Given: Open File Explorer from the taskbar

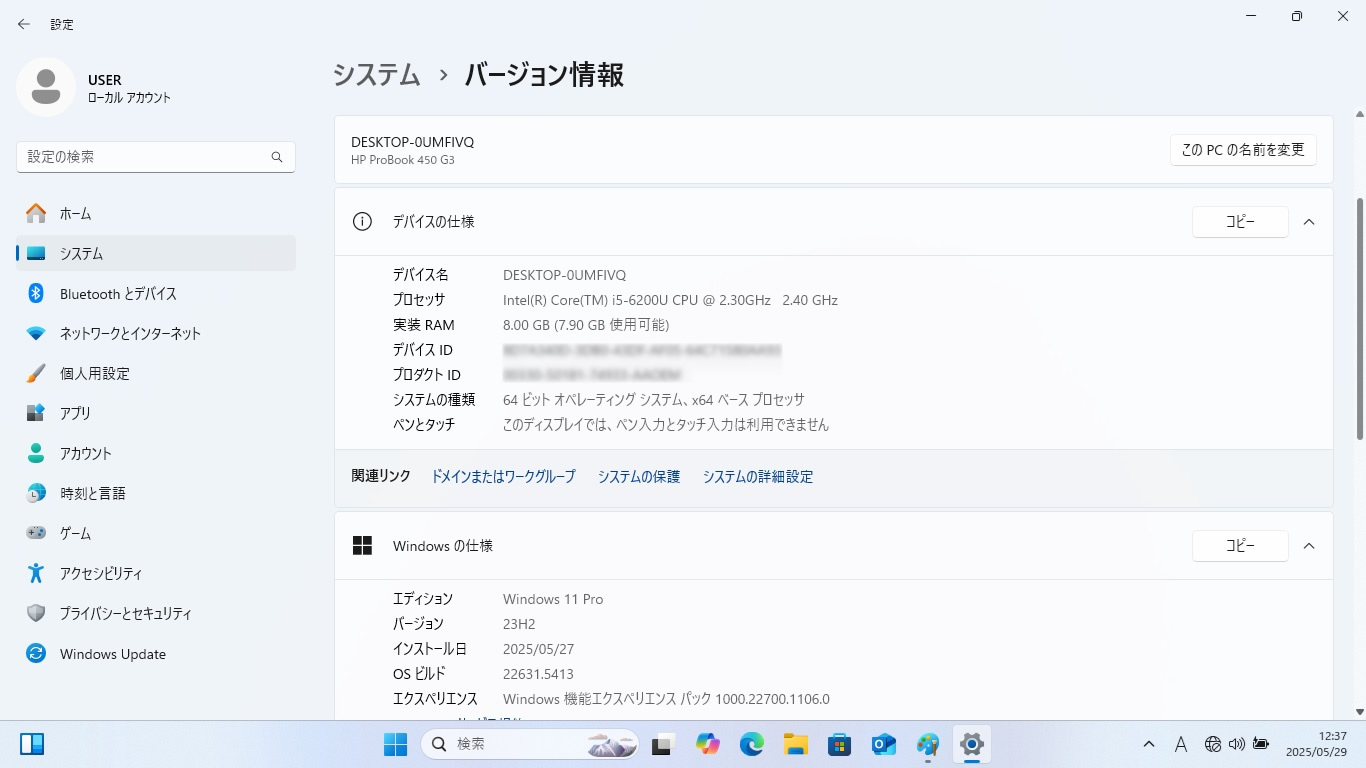Looking at the screenshot, I should (x=795, y=744).
